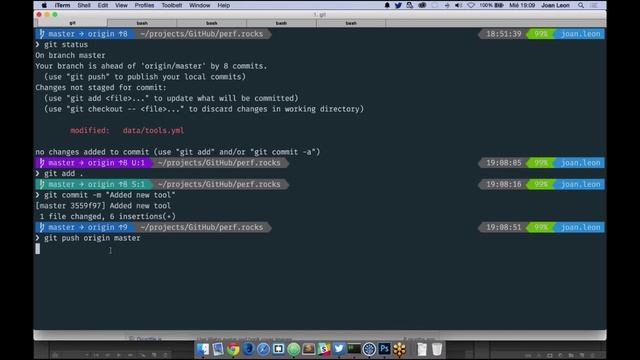Click the volume icon in menu bar

pos(458,5)
